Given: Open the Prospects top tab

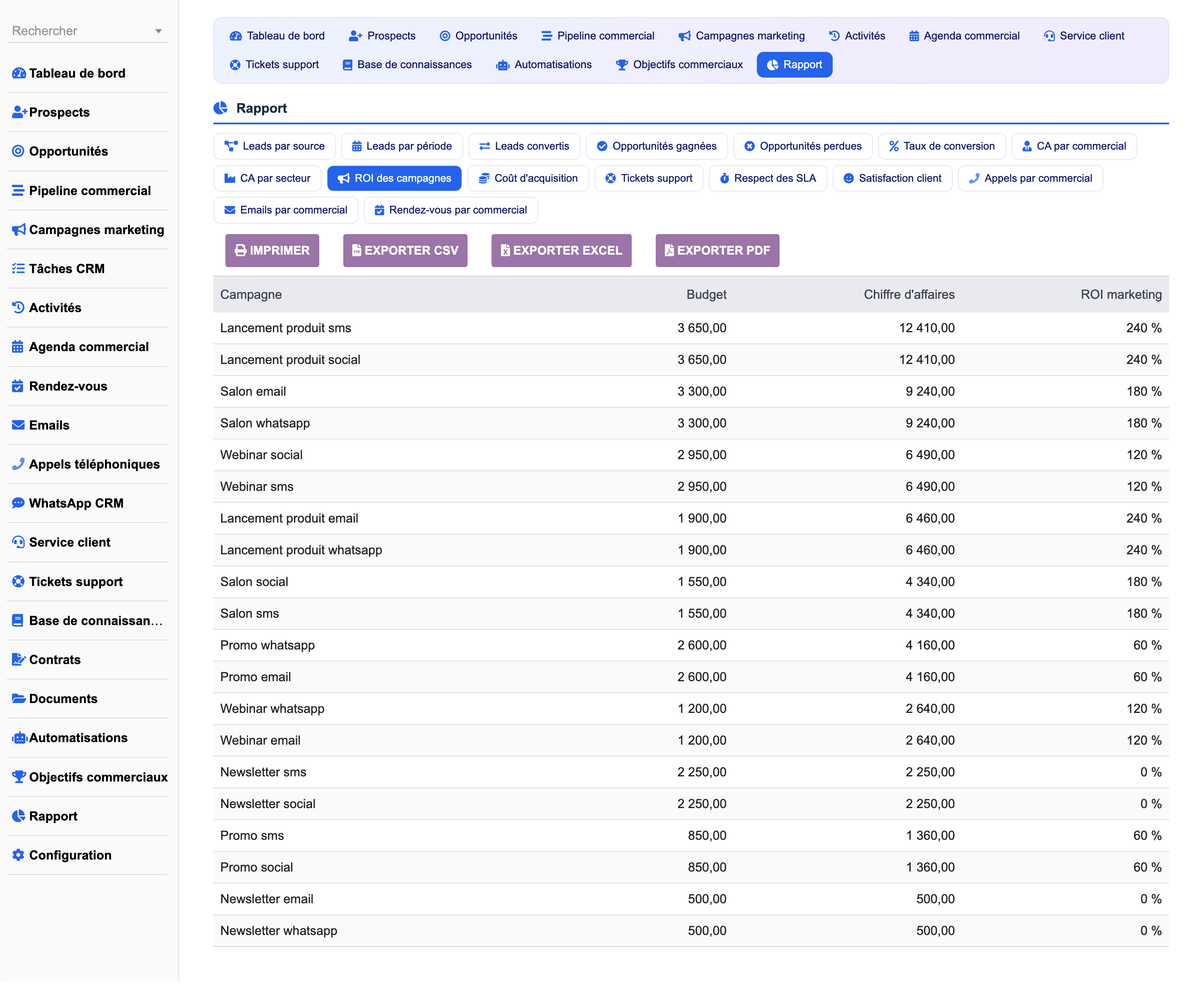Looking at the screenshot, I should click(382, 36).
